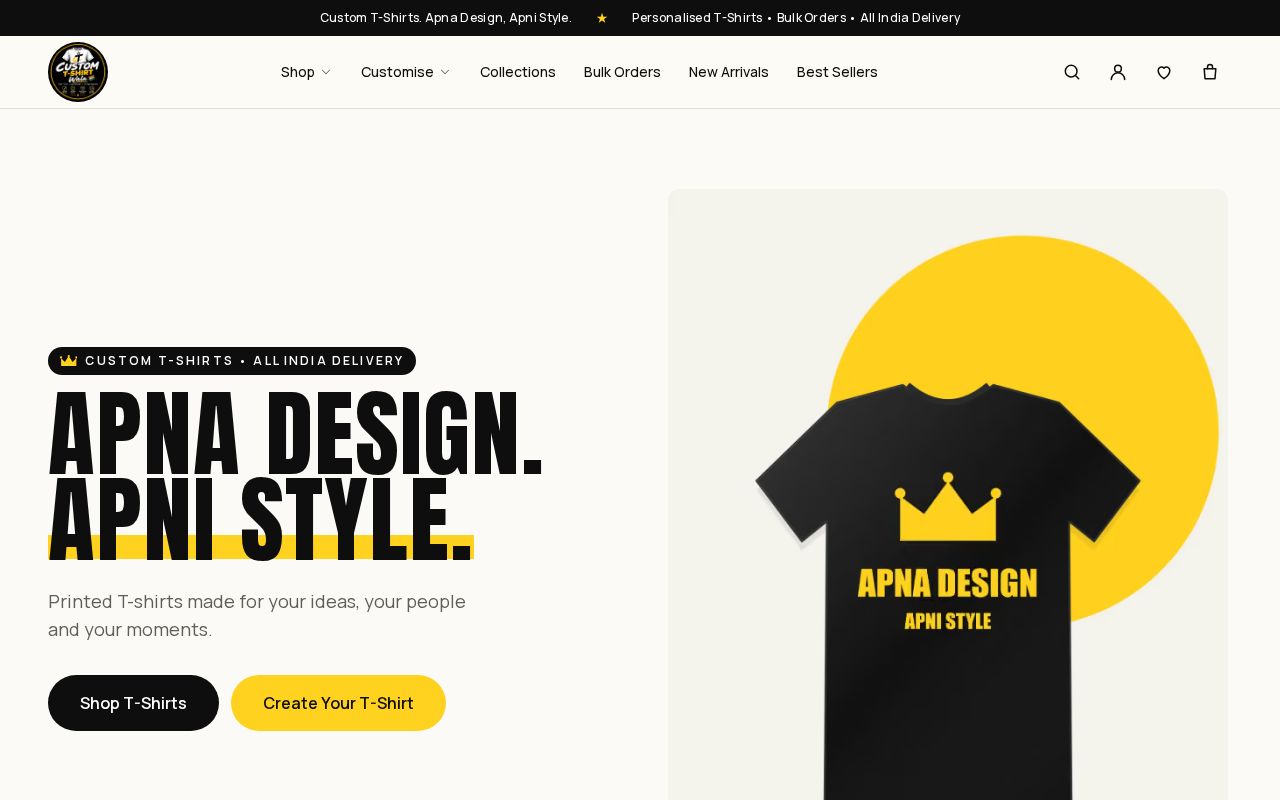The height and width of the screenshot is (800, 1280).
Task: View wishlist via the heart icon
Action: [x=1164, y=72]
